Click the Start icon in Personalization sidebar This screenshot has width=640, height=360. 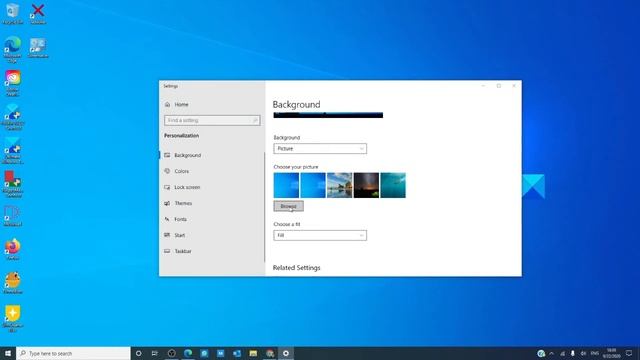pos(167,235)
